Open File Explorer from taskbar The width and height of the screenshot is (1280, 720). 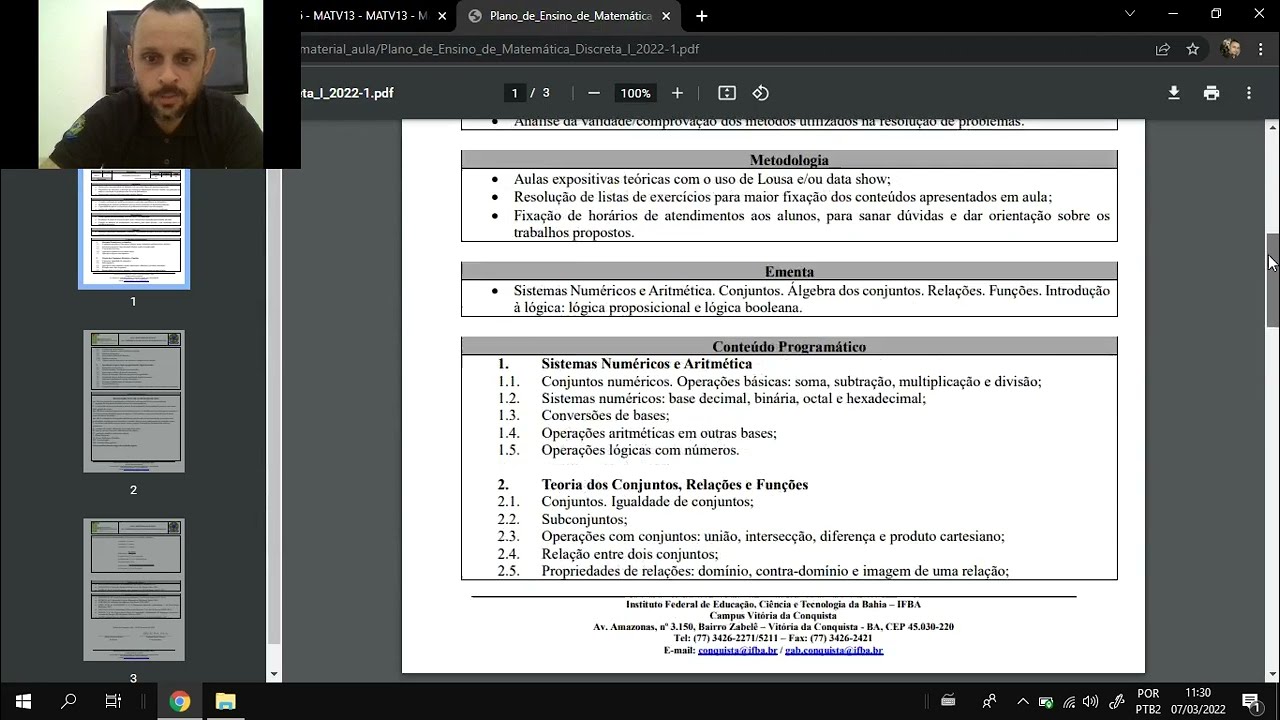(225, 701)
